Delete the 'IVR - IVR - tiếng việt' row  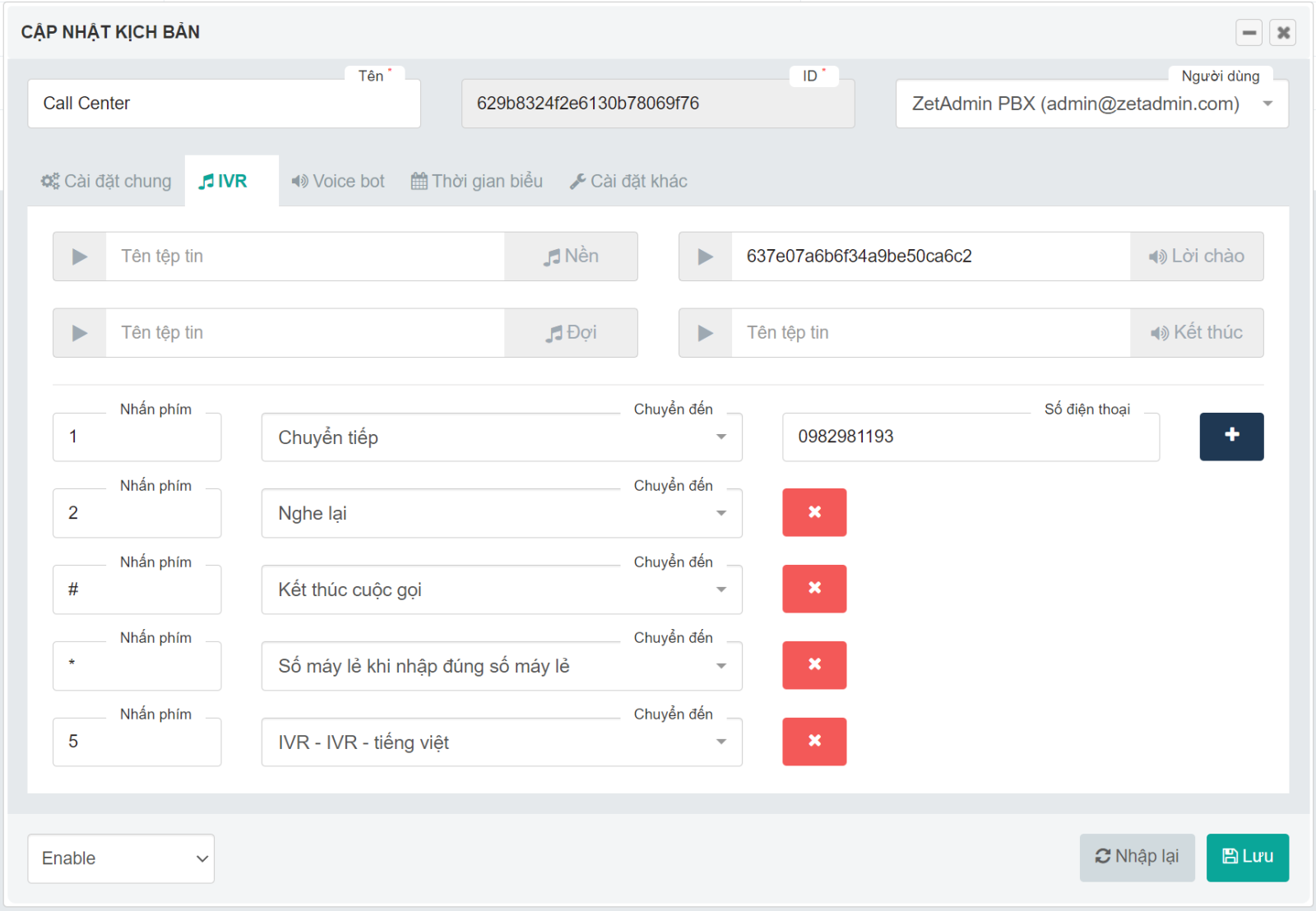coord(813,742)
